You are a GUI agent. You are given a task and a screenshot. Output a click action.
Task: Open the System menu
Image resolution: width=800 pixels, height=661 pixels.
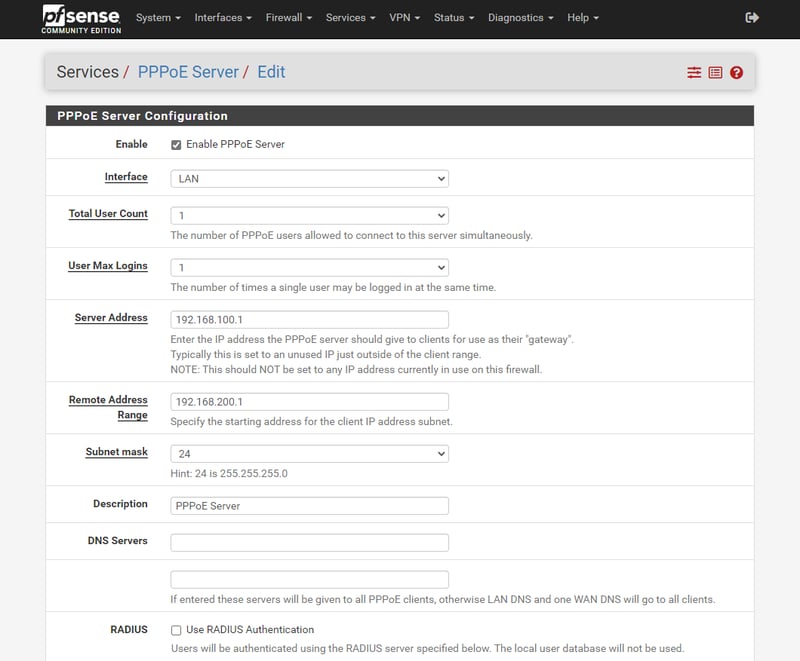coord(158,18)
